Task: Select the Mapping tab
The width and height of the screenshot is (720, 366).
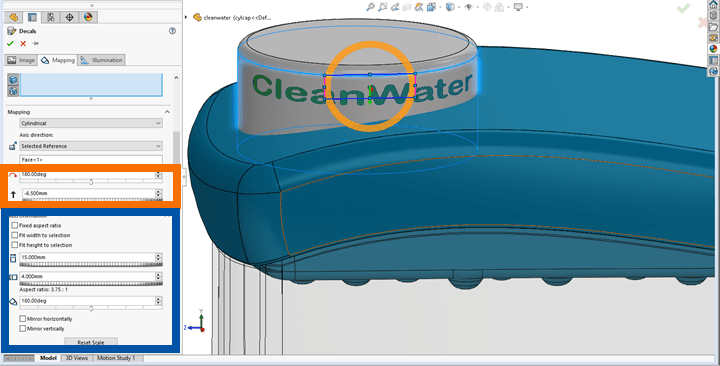Action: pyautogui.click(x=58, y=60)
